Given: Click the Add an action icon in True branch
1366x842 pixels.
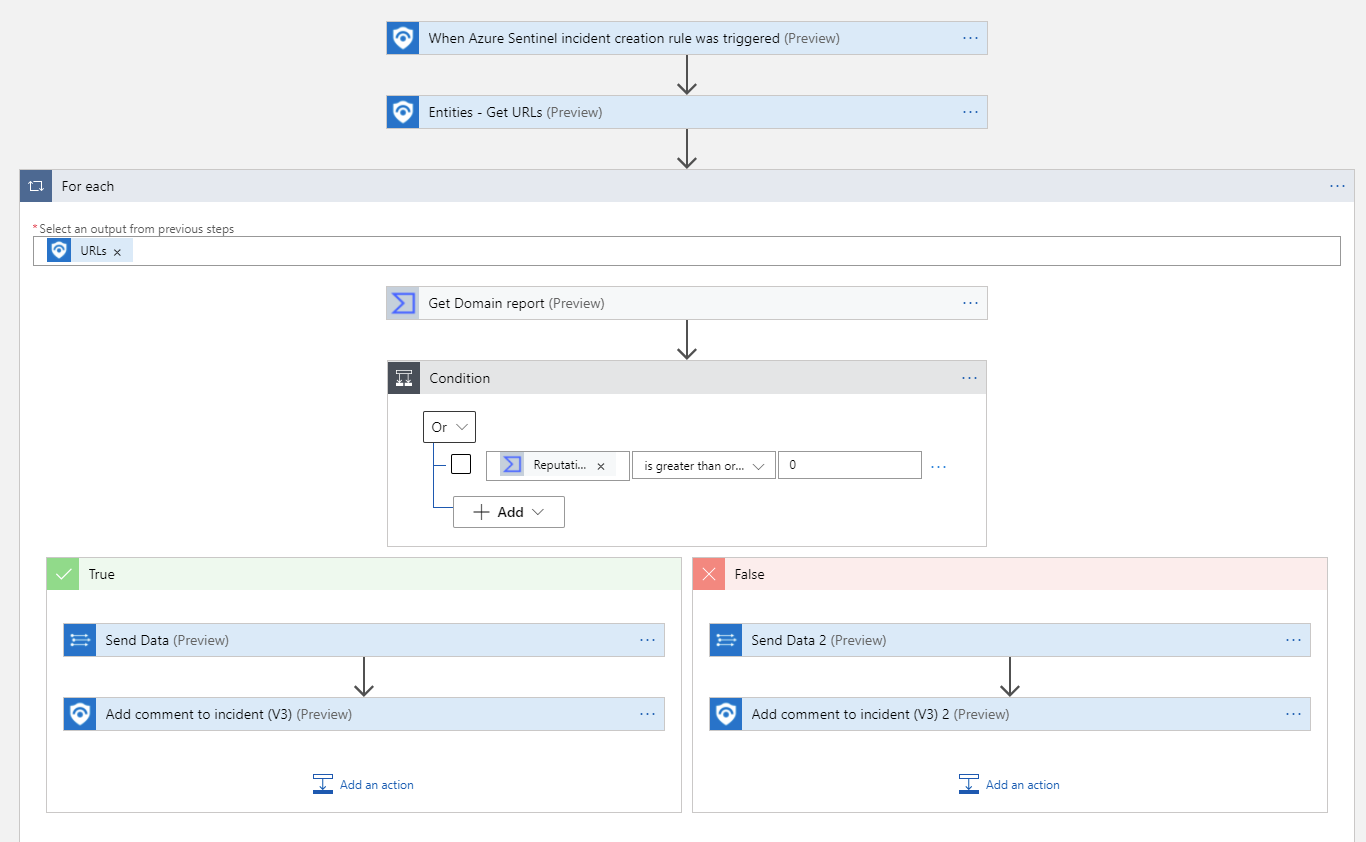Looking at the screenshot, I should 323,784.
